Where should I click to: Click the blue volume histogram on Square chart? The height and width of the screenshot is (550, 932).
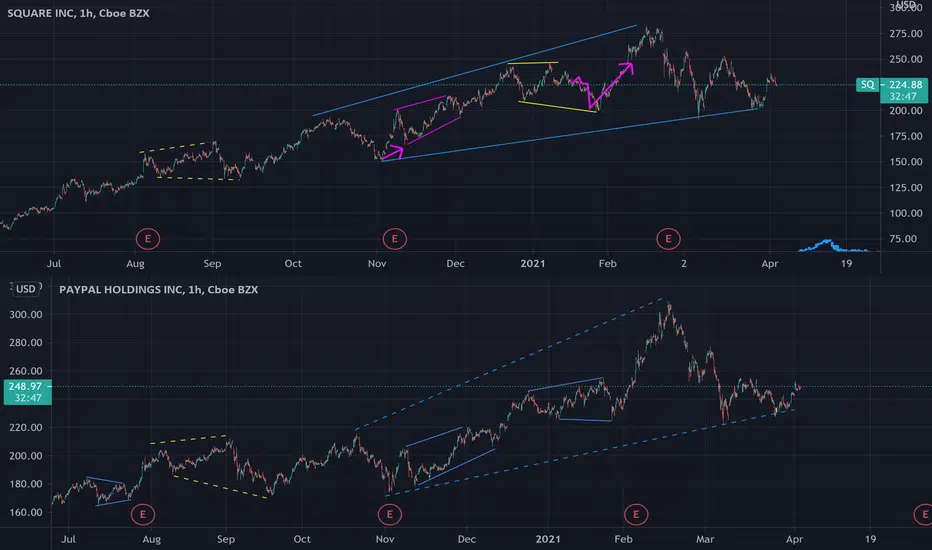(832, 246)
